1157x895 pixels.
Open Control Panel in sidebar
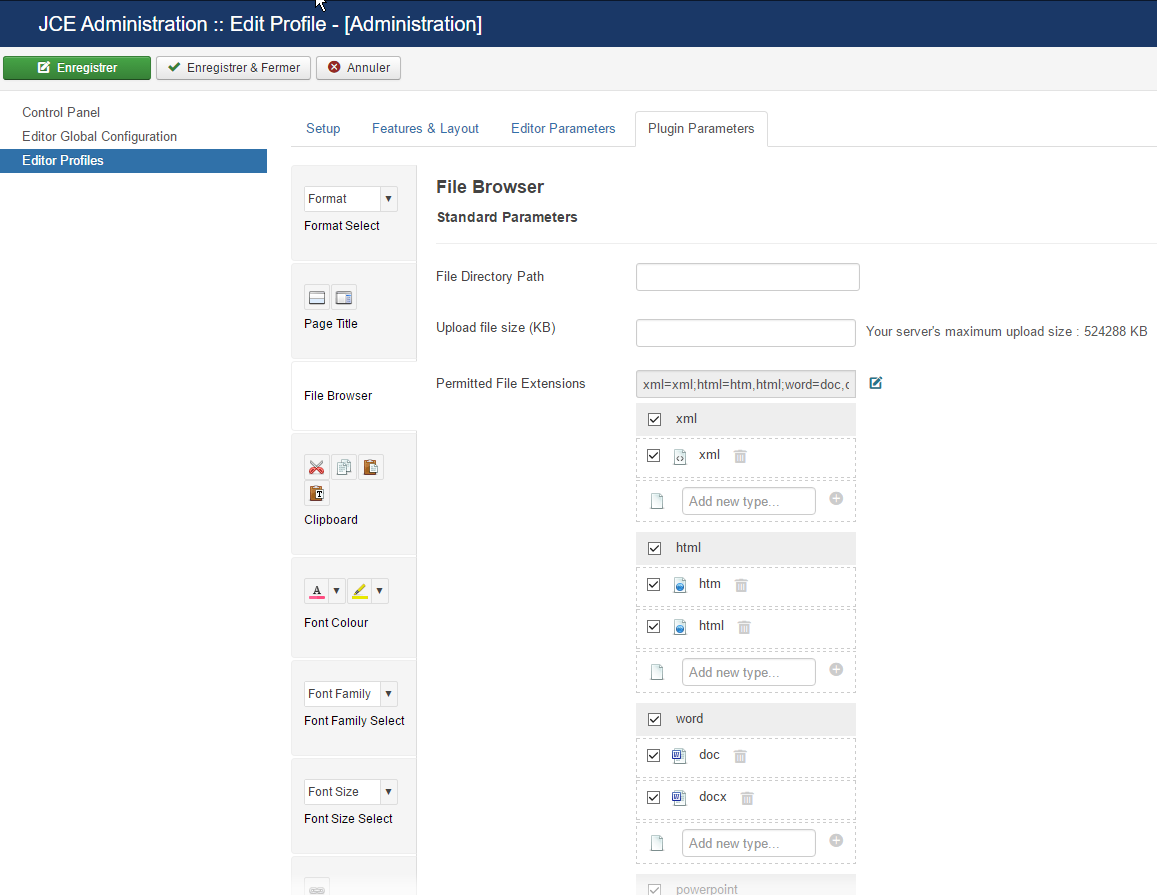click(x=61, y=112)
